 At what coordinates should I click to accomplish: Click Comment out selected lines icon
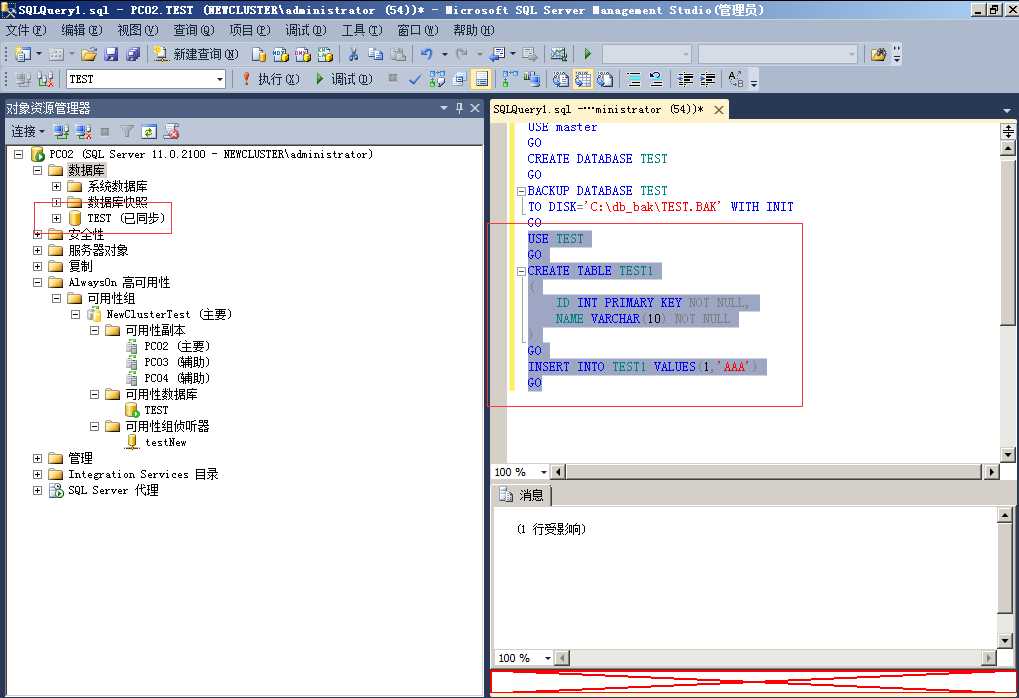point(634,79)
